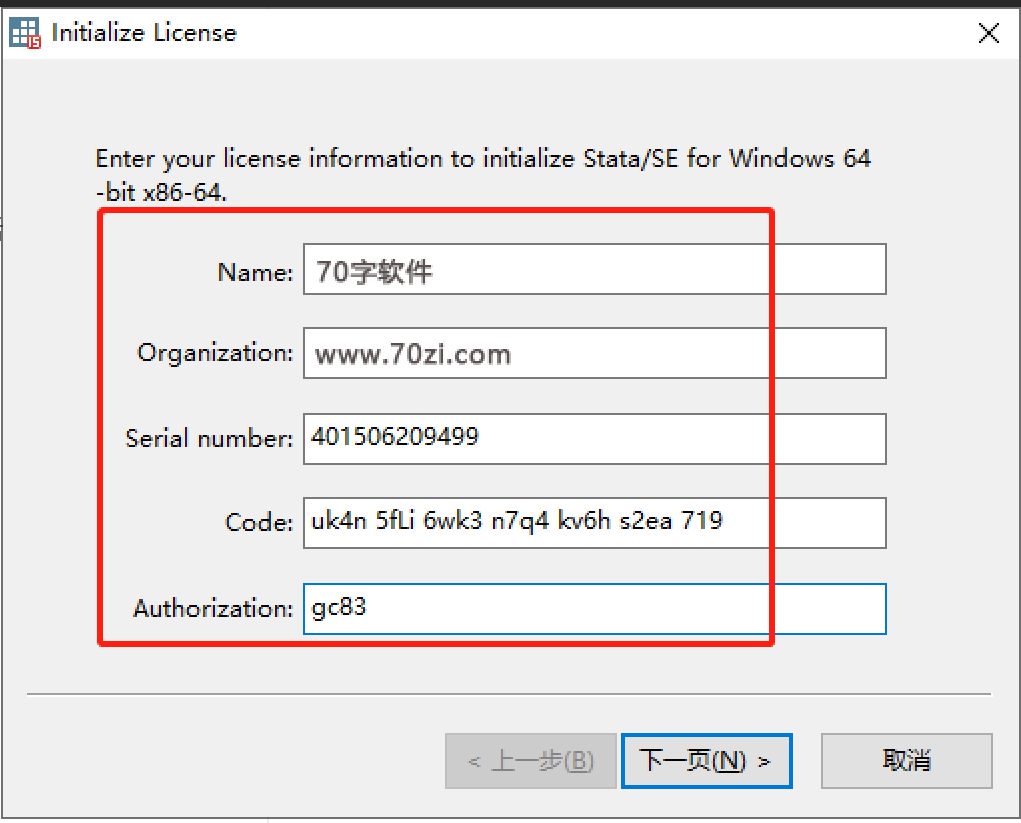Screen dimensions: 1021x823
Task: Focus the Name input field
Action: pyautogui.click(x=594, y=269)
